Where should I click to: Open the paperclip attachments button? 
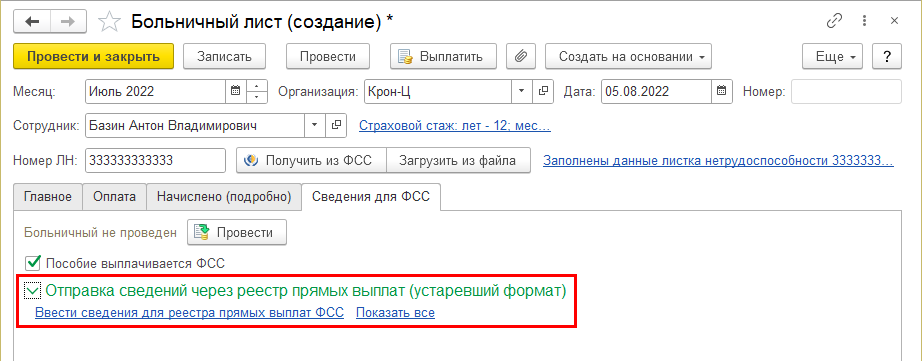point(521,57)
